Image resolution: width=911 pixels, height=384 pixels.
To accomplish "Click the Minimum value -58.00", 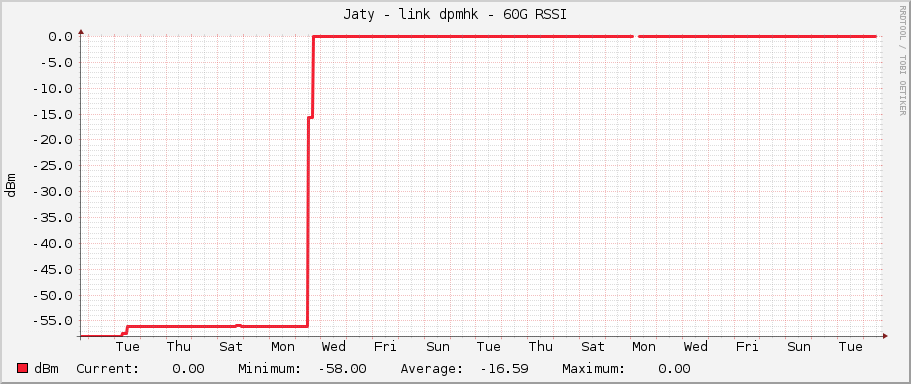I will click(x=342, y=369).
